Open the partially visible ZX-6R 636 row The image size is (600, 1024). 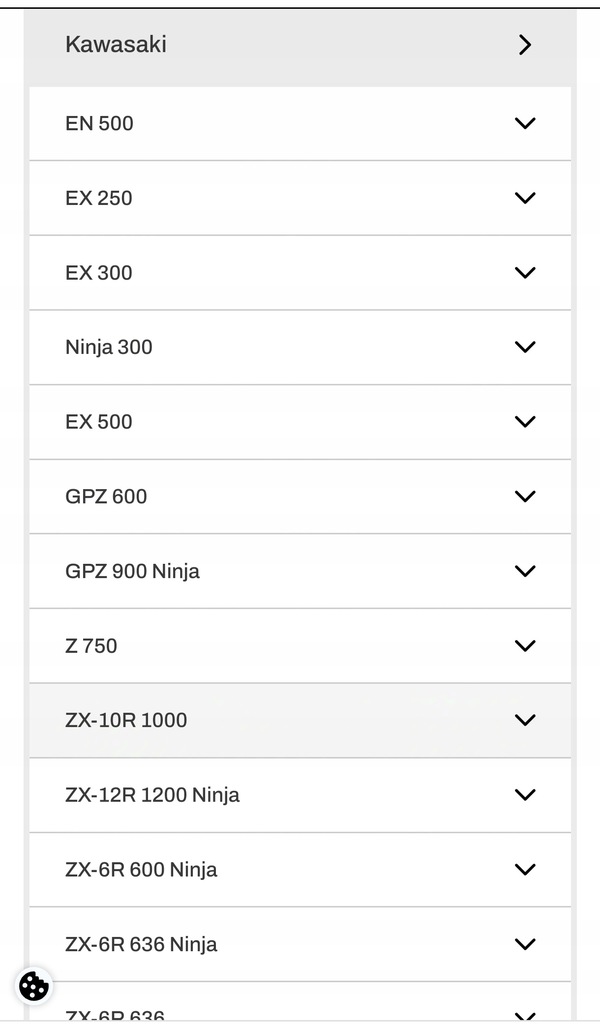tap(300, 1002)
